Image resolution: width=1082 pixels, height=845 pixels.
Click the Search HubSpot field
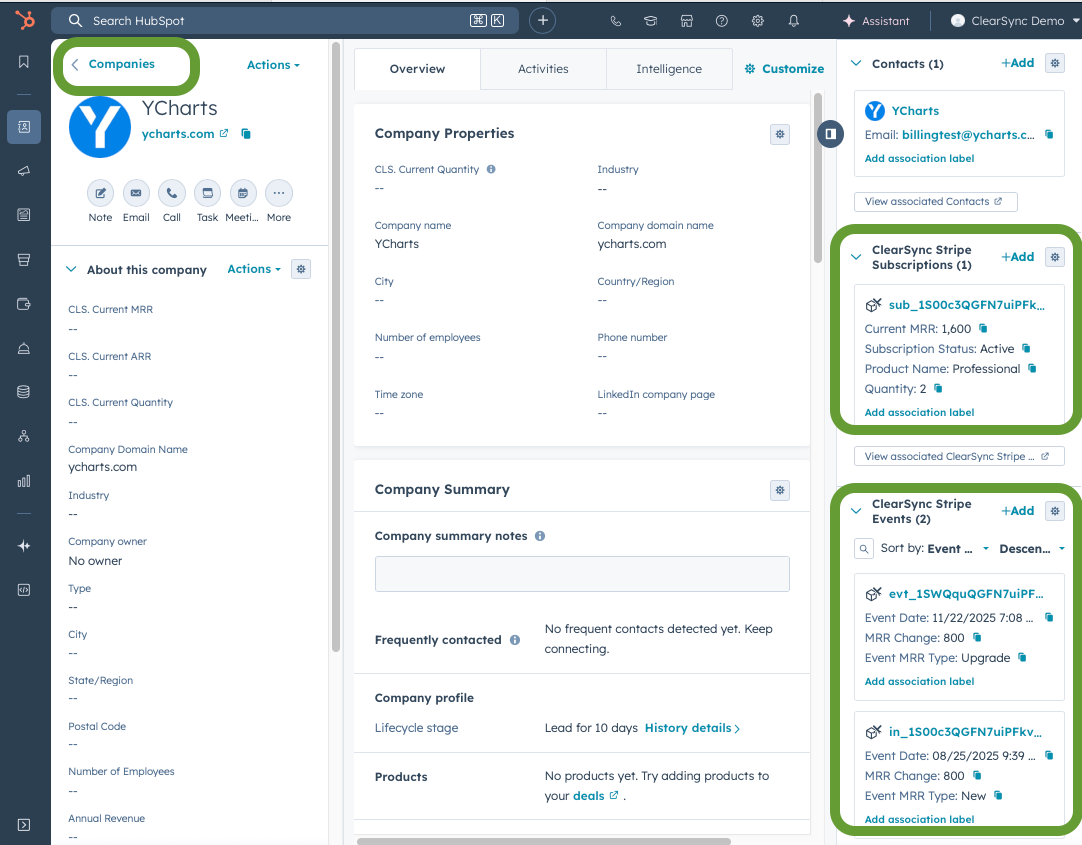(x=284, y=21)
